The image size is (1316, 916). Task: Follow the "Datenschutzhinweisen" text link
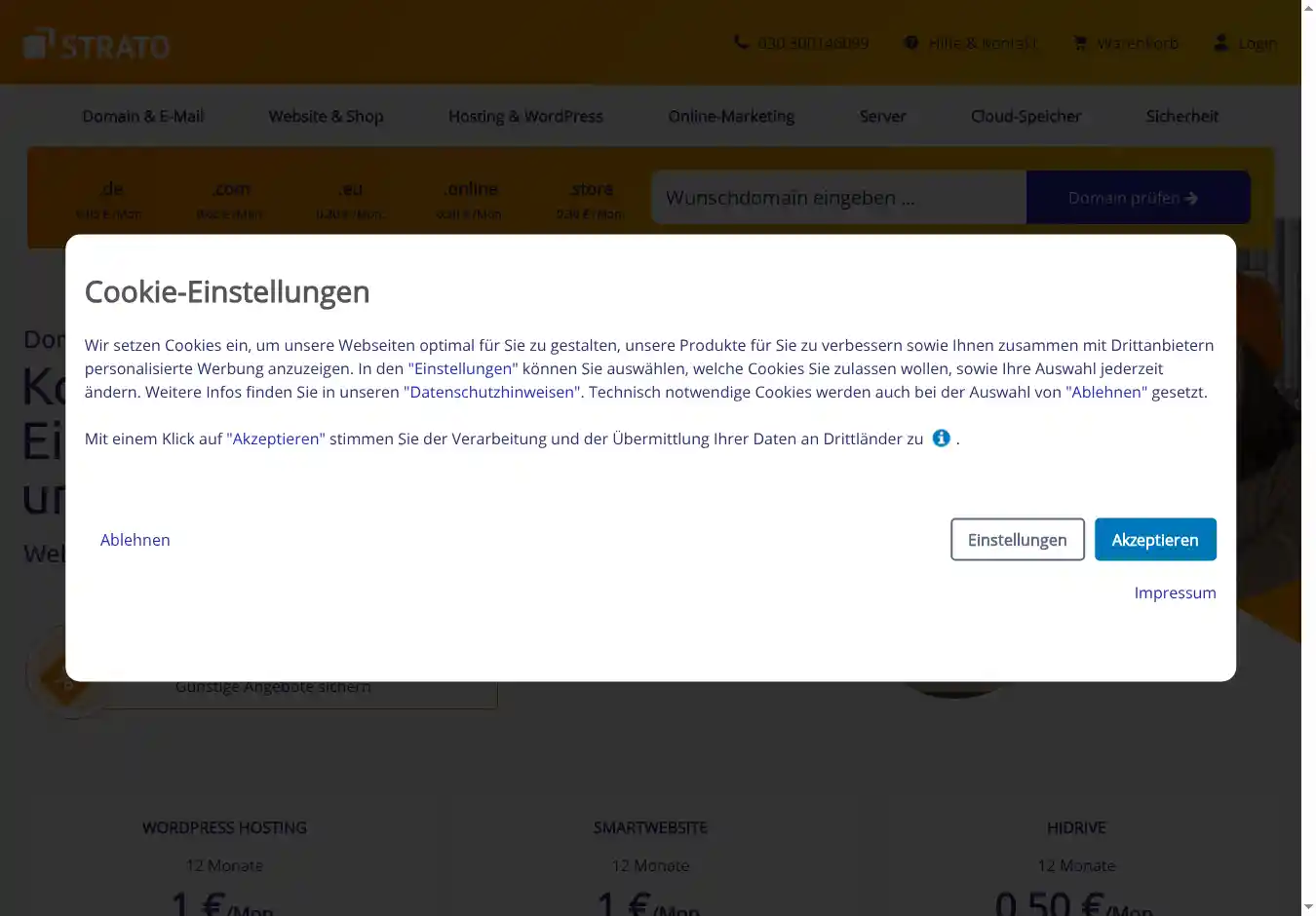[x=492, y=392]
